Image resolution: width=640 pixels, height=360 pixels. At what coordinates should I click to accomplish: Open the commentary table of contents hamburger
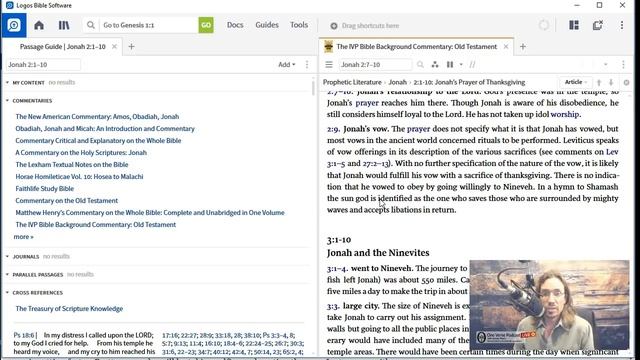[329, 64]
